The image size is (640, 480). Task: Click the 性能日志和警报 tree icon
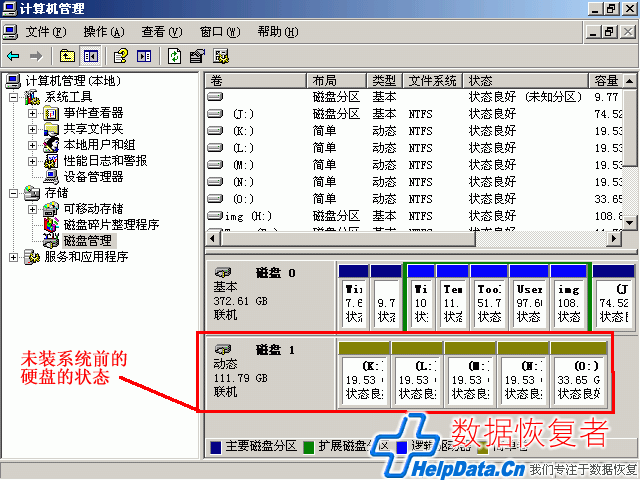coord(51,161)
